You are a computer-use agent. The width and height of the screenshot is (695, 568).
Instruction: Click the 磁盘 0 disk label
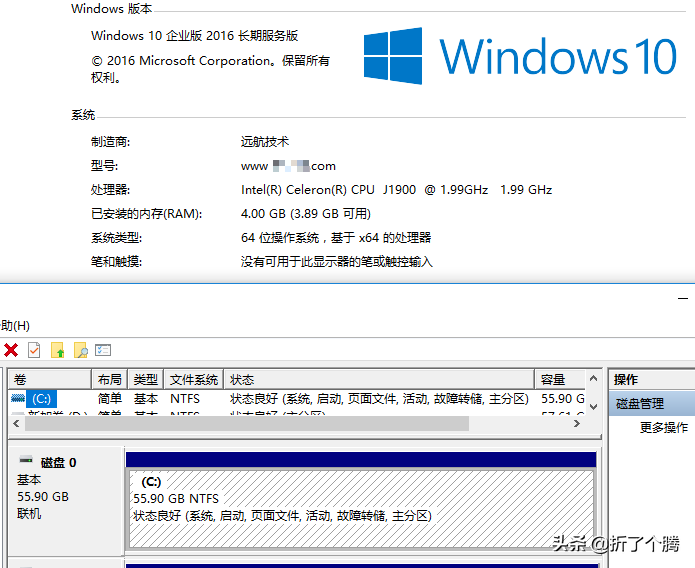[x=59, y=463]
